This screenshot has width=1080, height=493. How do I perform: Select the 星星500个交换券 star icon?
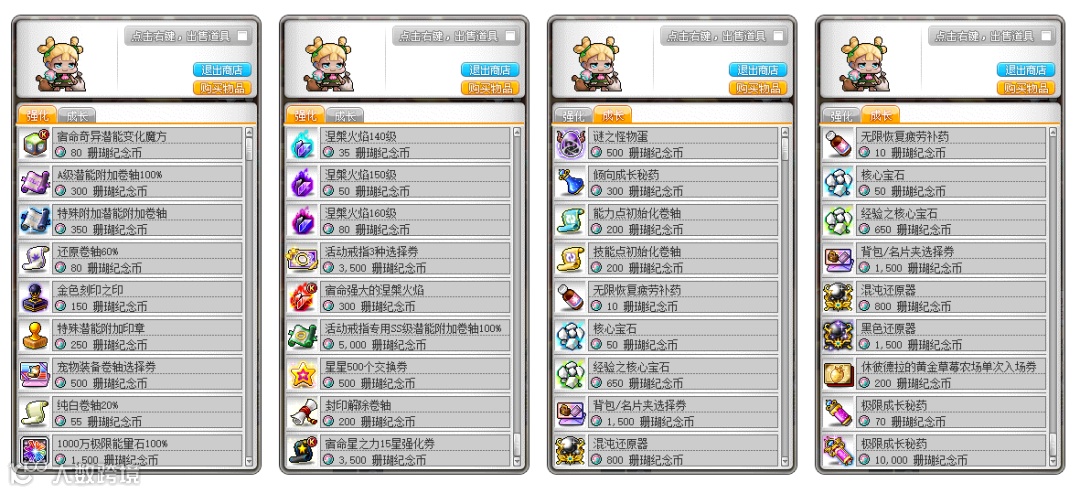[x=300, y=374]
